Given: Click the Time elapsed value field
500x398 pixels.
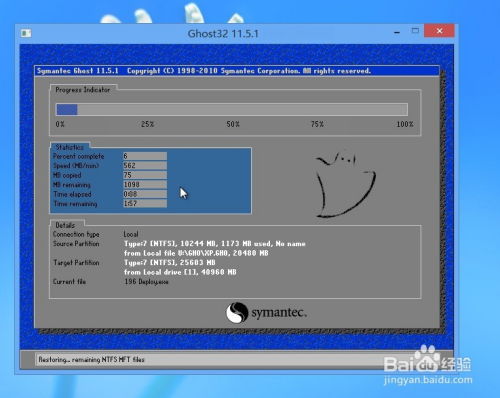Looking at the screenshot, I should pyautogui.click(x=145, y=194).
